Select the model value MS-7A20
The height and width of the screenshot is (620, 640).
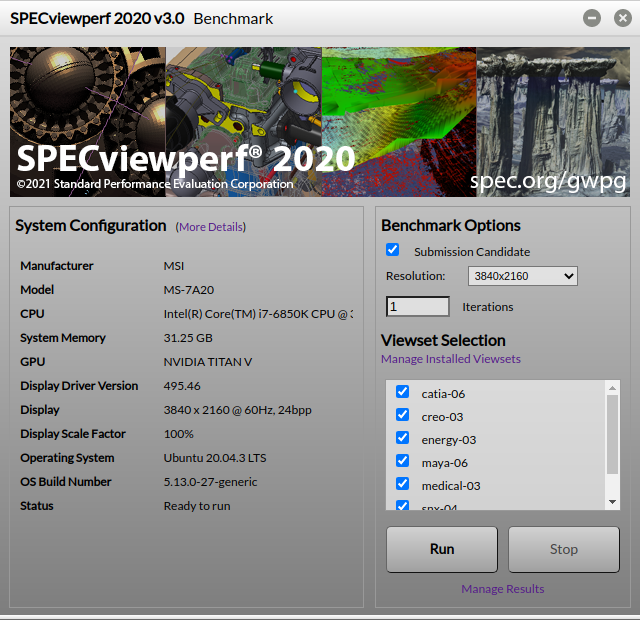click(189, 290)
